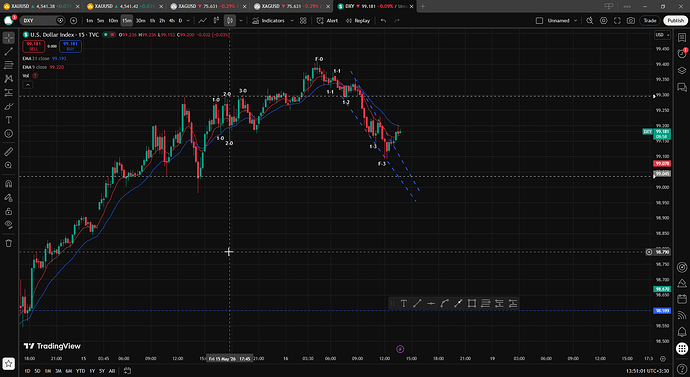690x377 pixels.
Task: Expand the timeframe interval dropdown
Action: pos(188,21)
